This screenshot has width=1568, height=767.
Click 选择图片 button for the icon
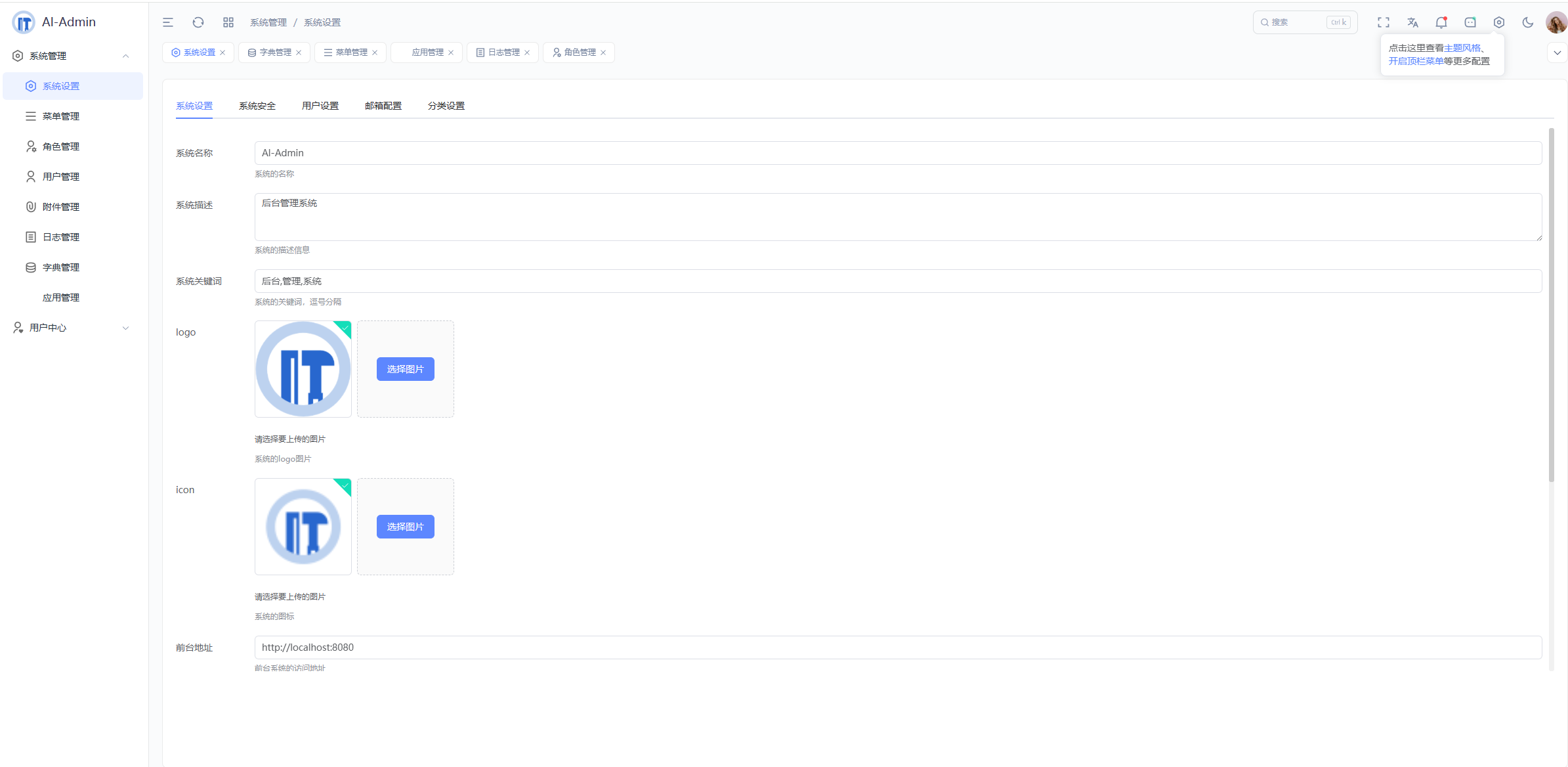406,527
